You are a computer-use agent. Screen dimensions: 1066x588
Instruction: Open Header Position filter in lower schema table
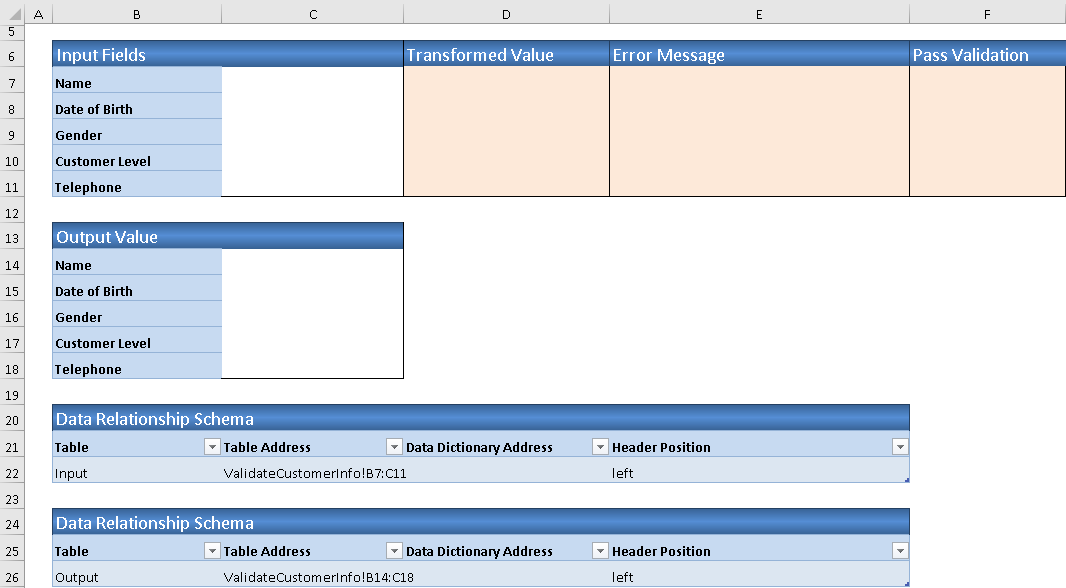pos(900,551)
